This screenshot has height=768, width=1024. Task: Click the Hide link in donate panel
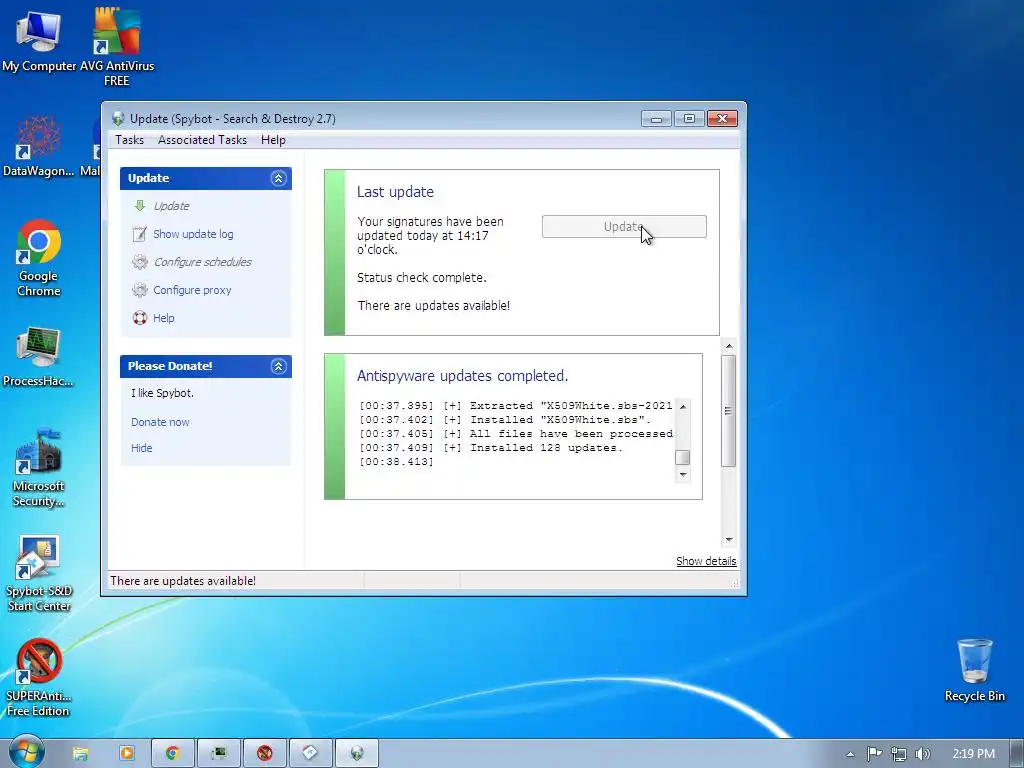point(142,448)
